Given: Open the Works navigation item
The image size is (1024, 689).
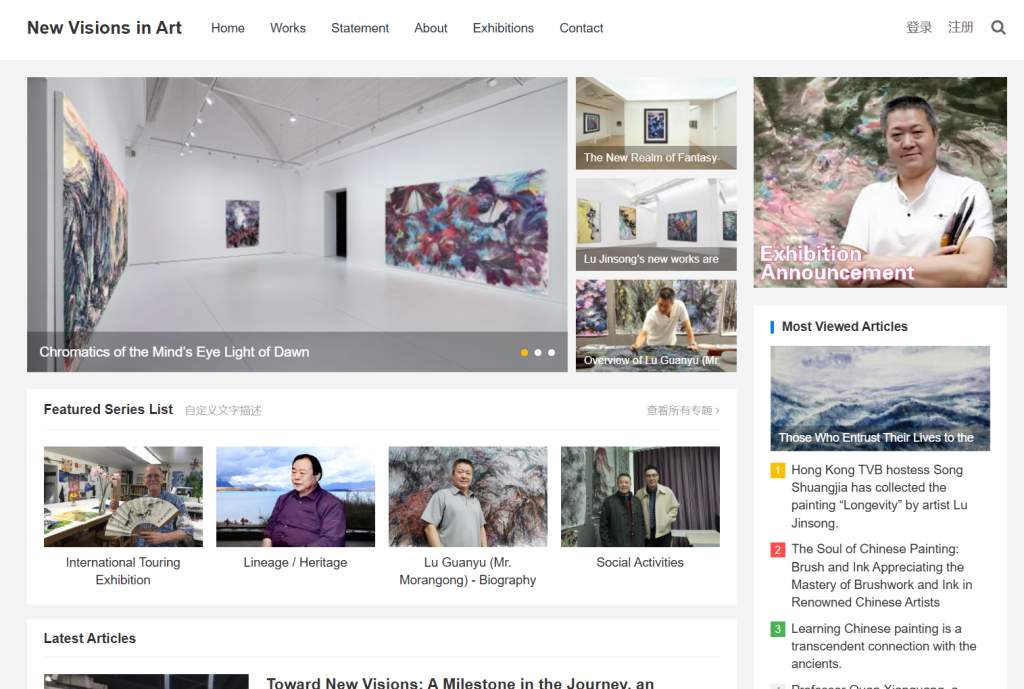Looking at the screenshot, I should pos(288,28).
